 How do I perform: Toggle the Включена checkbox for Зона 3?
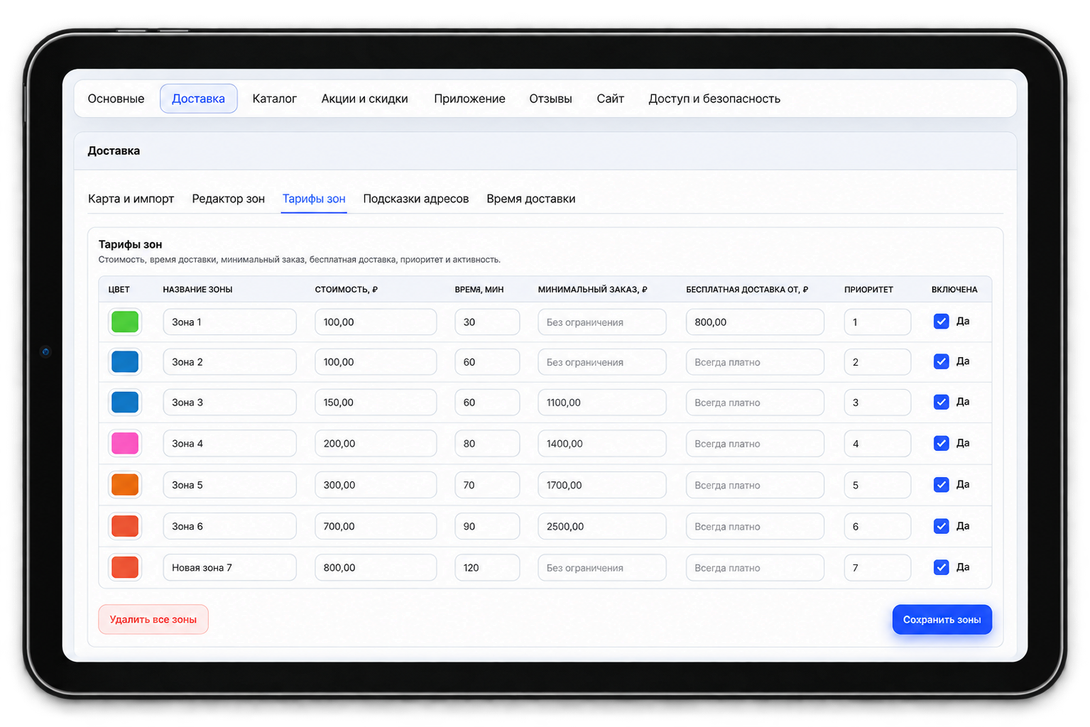pos(941,402)
